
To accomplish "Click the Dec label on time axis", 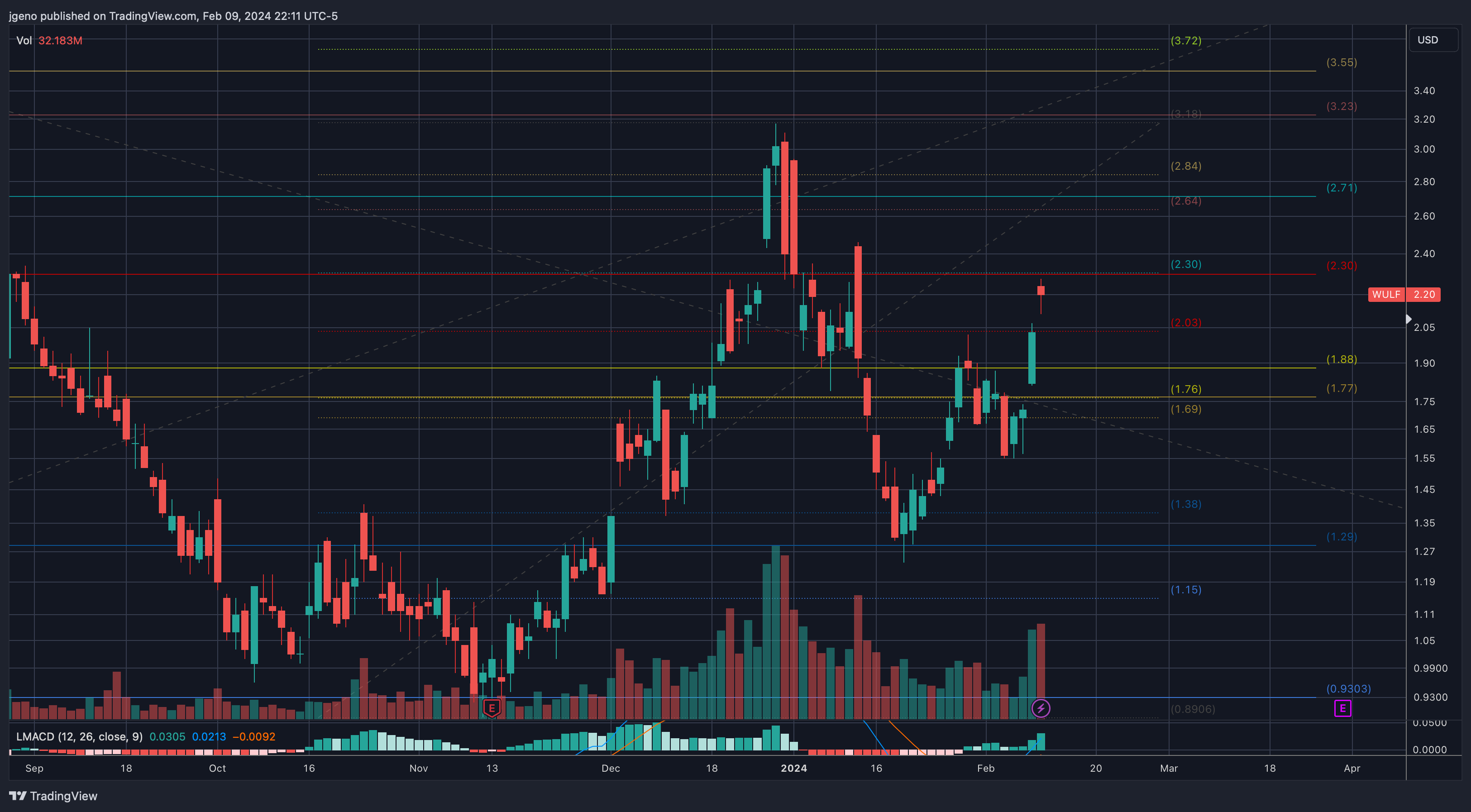I will [x=611, y=768].
